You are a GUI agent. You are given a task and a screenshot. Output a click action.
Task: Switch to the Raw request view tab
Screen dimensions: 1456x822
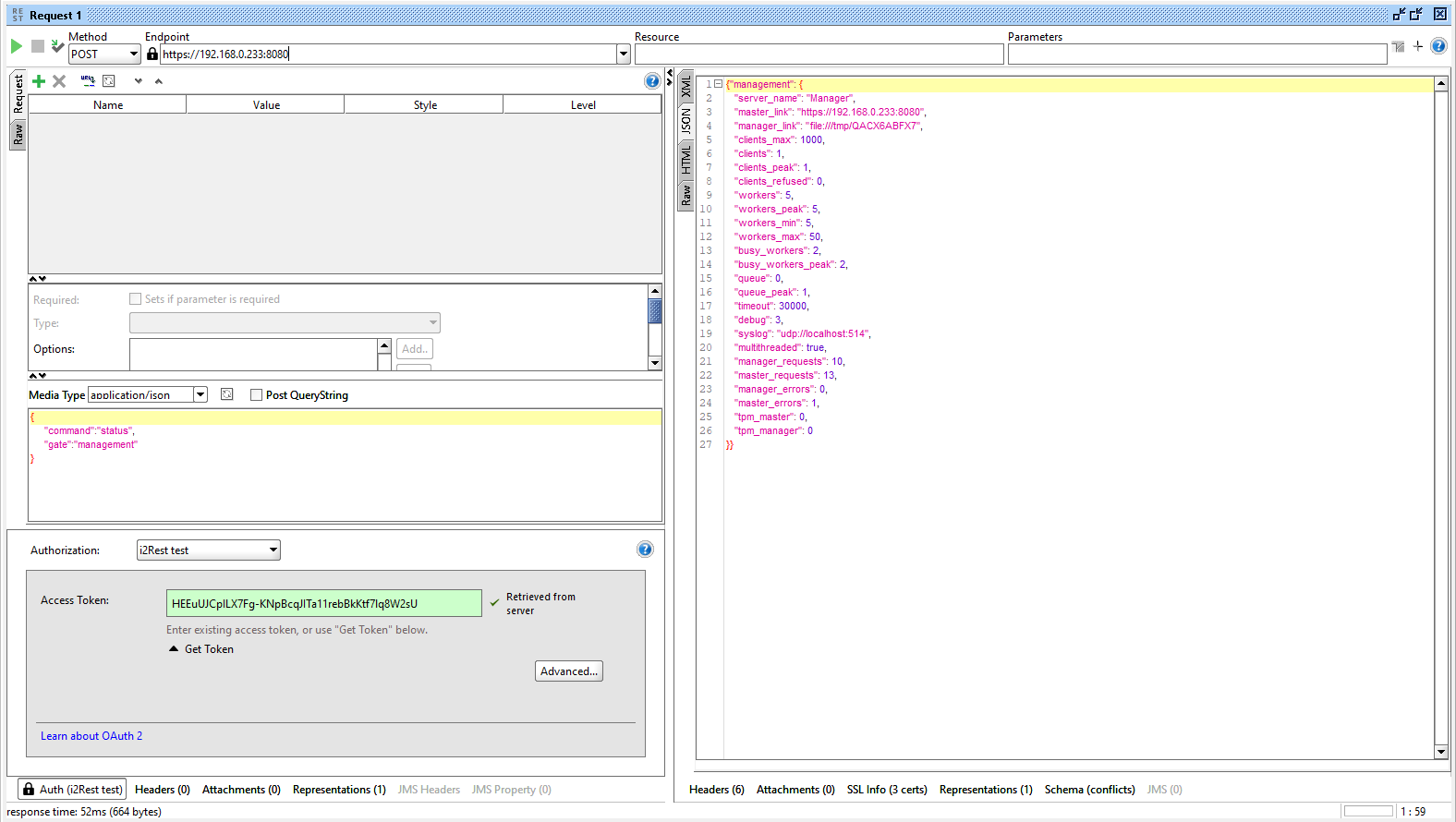pos(18,135)
